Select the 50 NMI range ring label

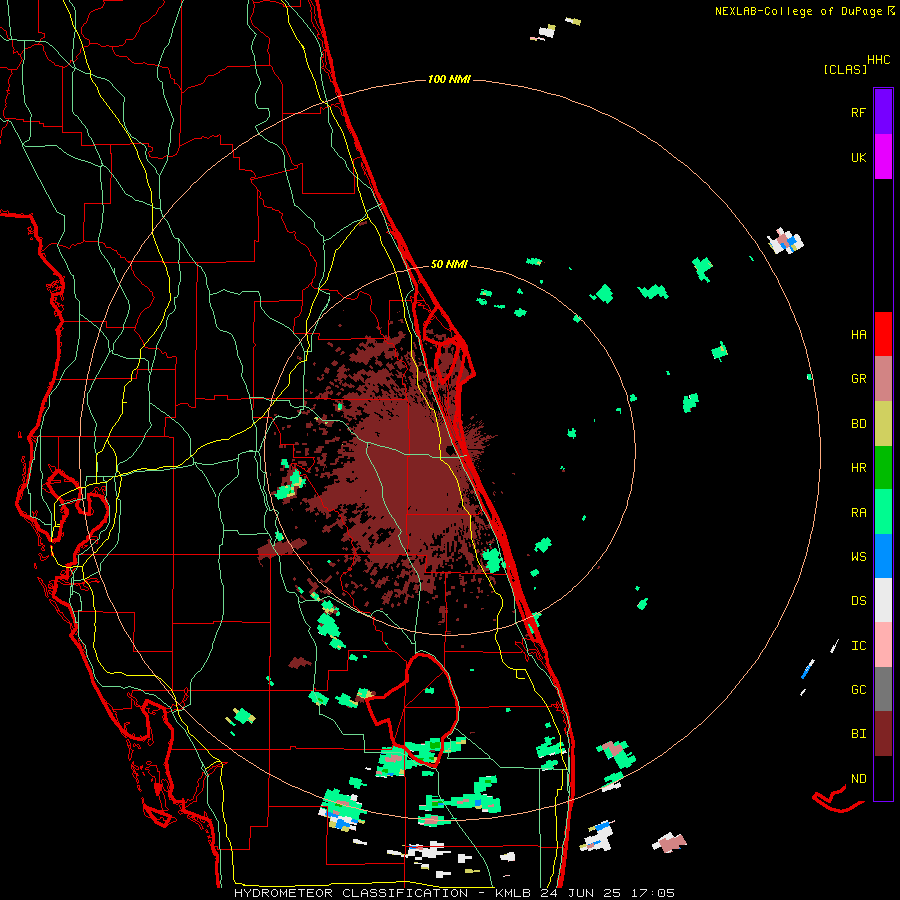[449, 265]
